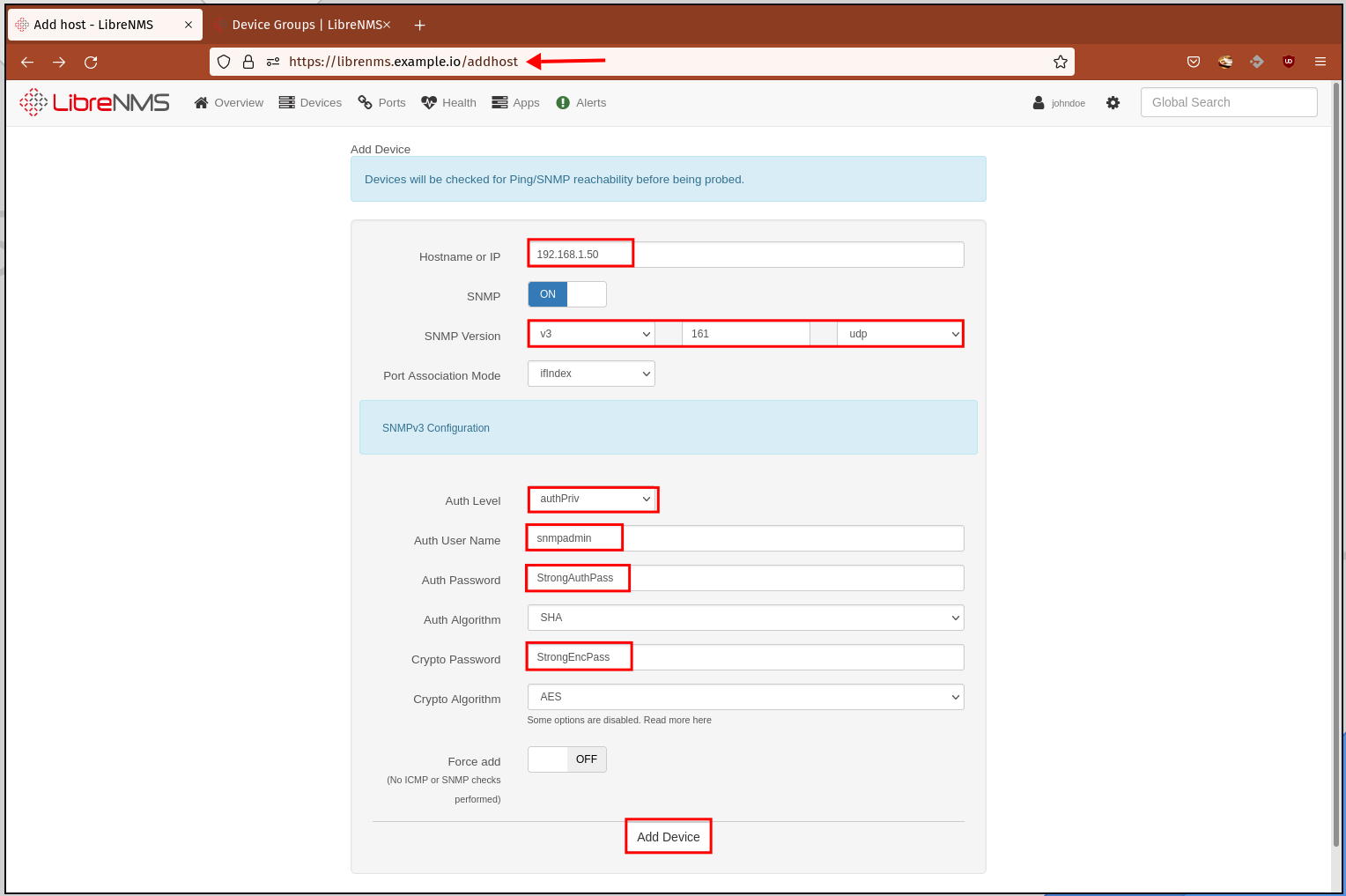Image resolution: width=1346 pixels, height=896 pixels.
Task: Click the Add Device button
Action: tap(669, 837)
